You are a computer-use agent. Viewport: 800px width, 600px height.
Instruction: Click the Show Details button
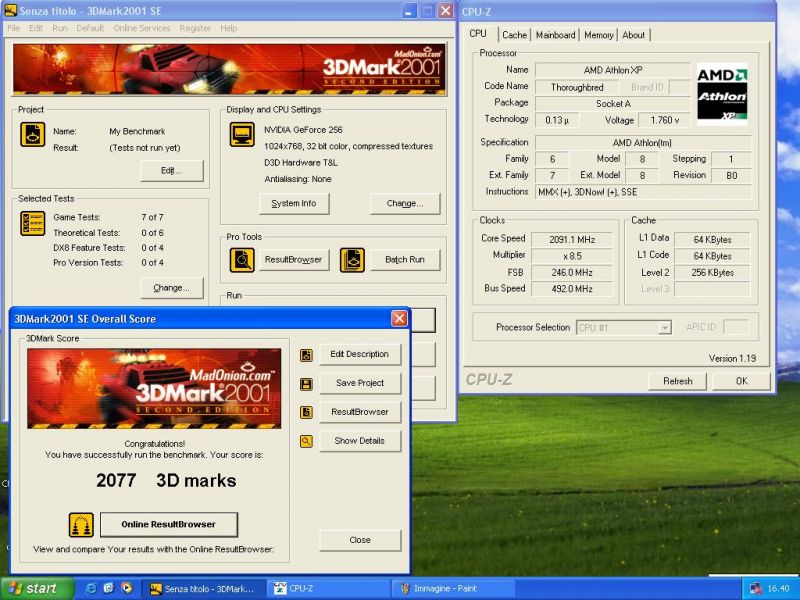pos(360,441)
